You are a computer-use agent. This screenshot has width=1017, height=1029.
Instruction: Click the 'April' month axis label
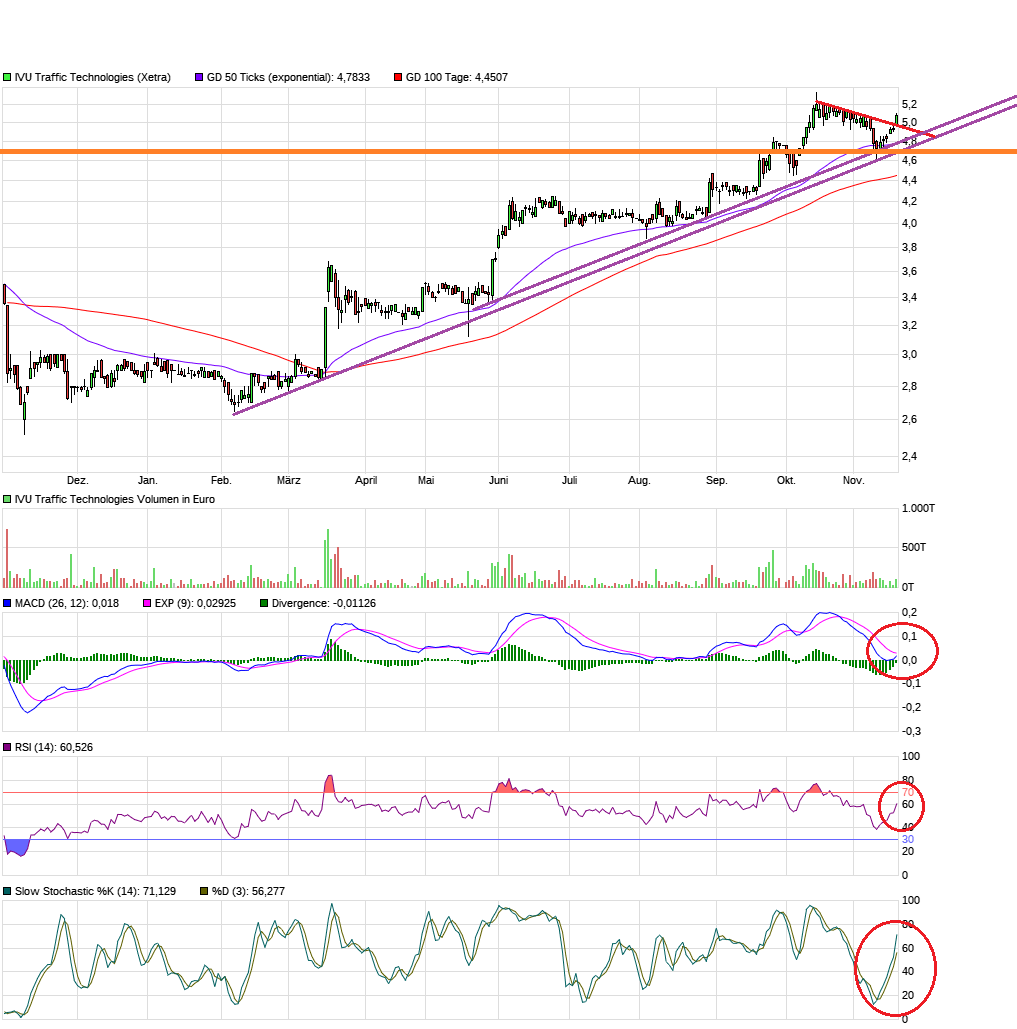click(366, 480)
